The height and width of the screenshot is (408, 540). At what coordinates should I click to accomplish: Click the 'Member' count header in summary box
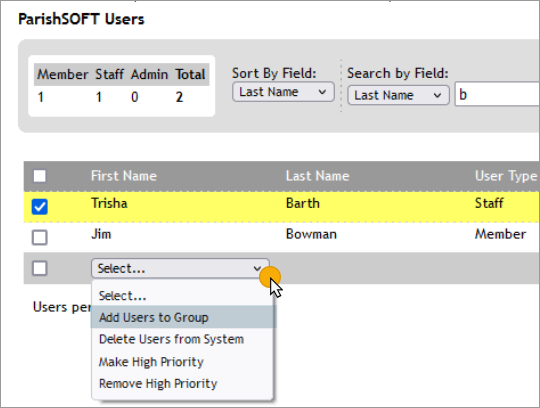click(x=63, y=74)
